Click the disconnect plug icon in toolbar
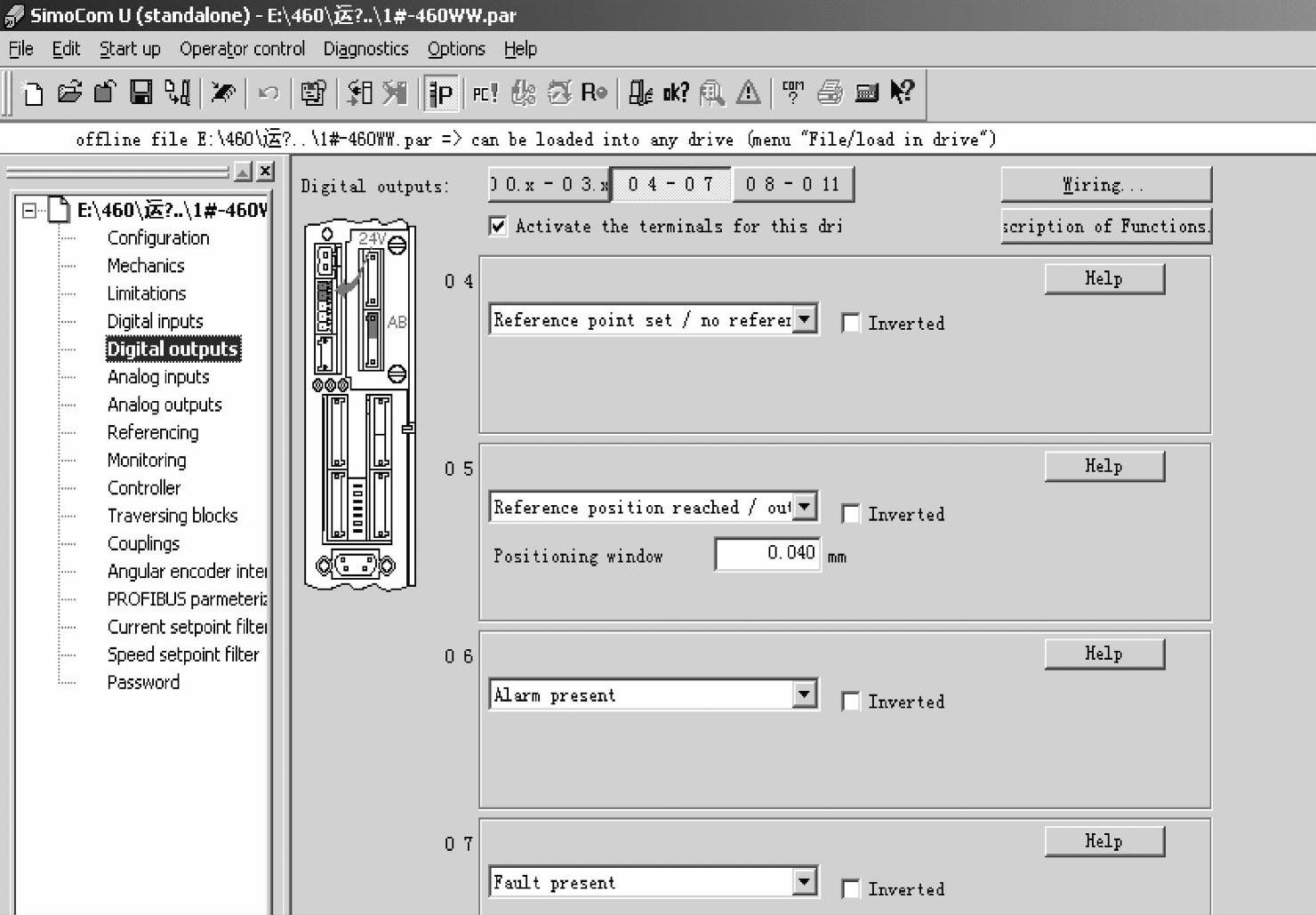 point(223,92)
